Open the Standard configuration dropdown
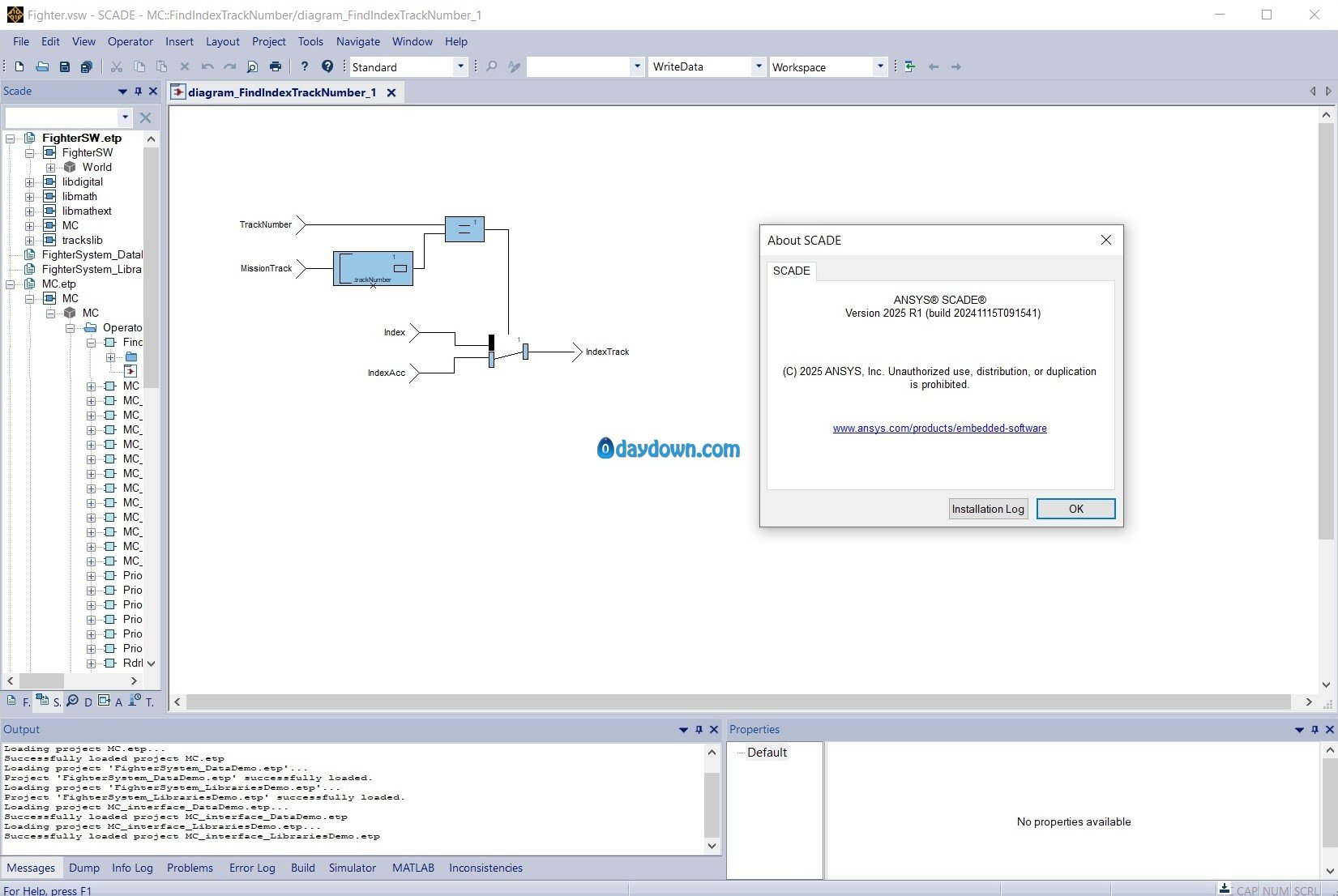 click(x=460, y=67)
